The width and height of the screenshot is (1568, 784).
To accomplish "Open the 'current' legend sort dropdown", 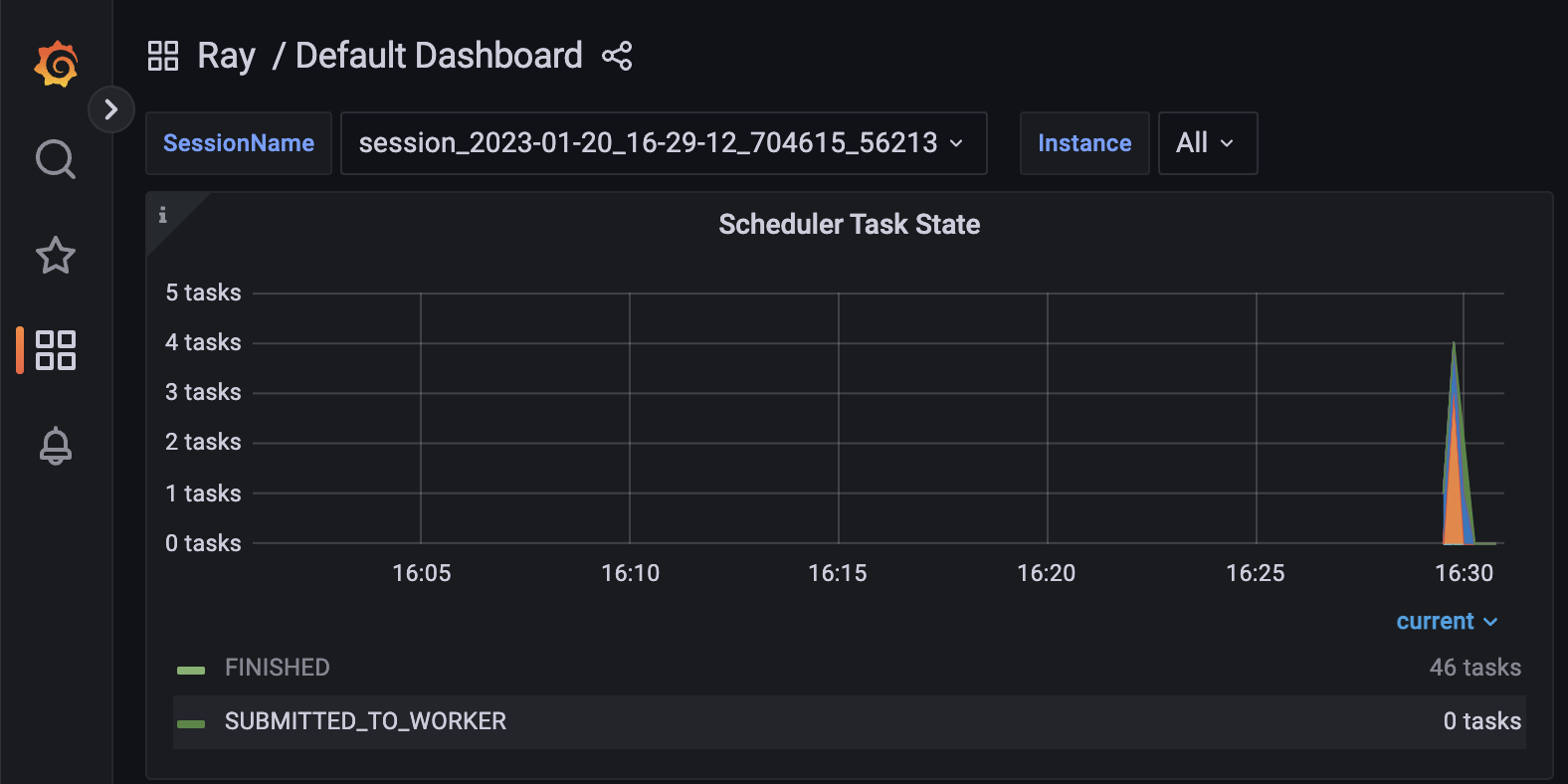I will [1447, 622].
